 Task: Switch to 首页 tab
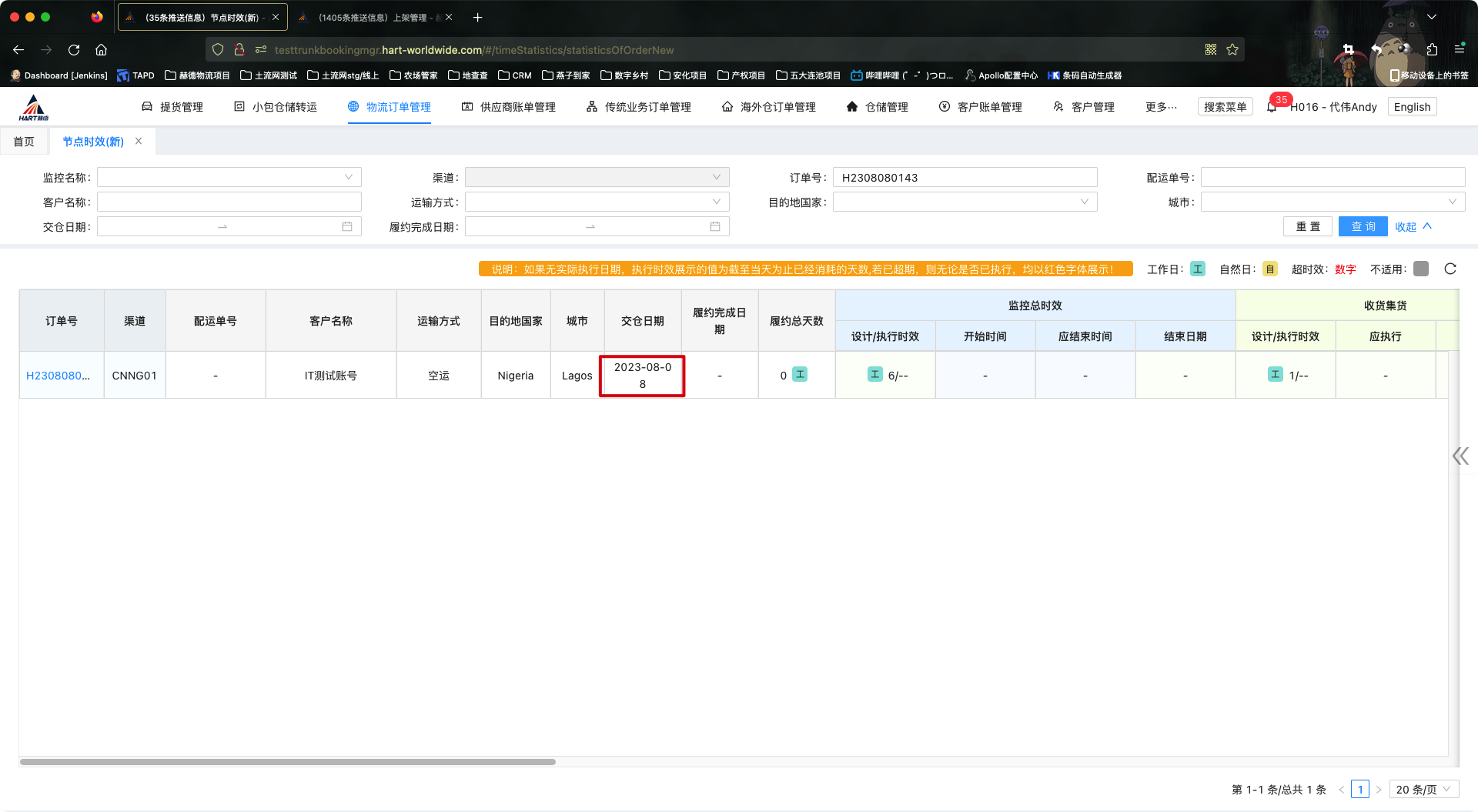pyautogui.click(x=24, y=142)
